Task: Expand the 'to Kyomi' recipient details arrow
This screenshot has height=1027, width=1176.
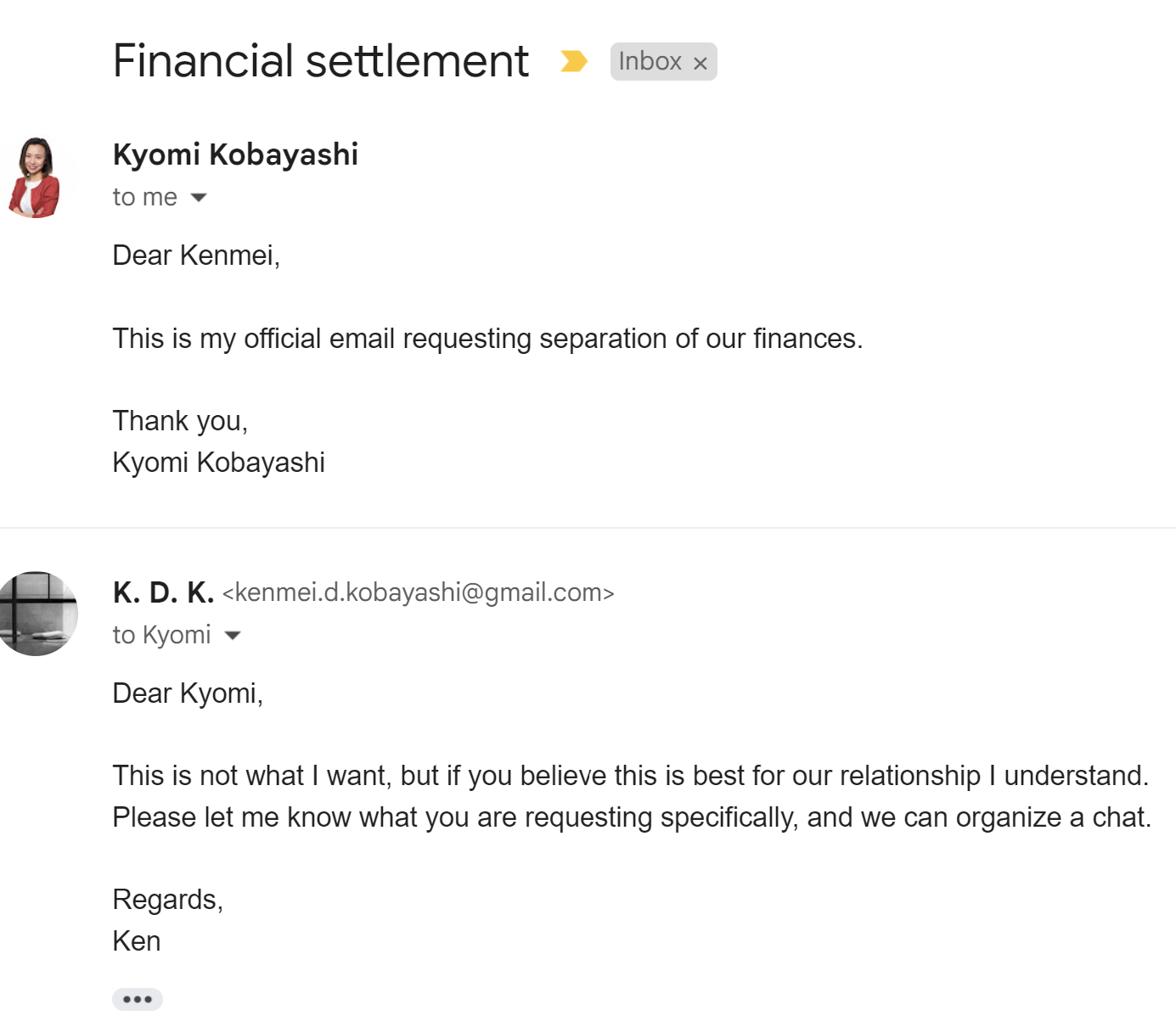Action: click(x=233, y=635)
